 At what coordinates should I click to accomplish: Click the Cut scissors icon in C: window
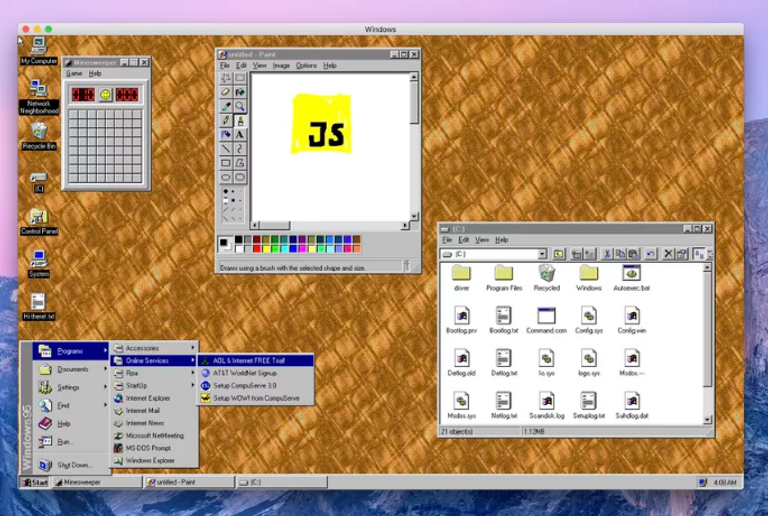click(x=608, y=254)
